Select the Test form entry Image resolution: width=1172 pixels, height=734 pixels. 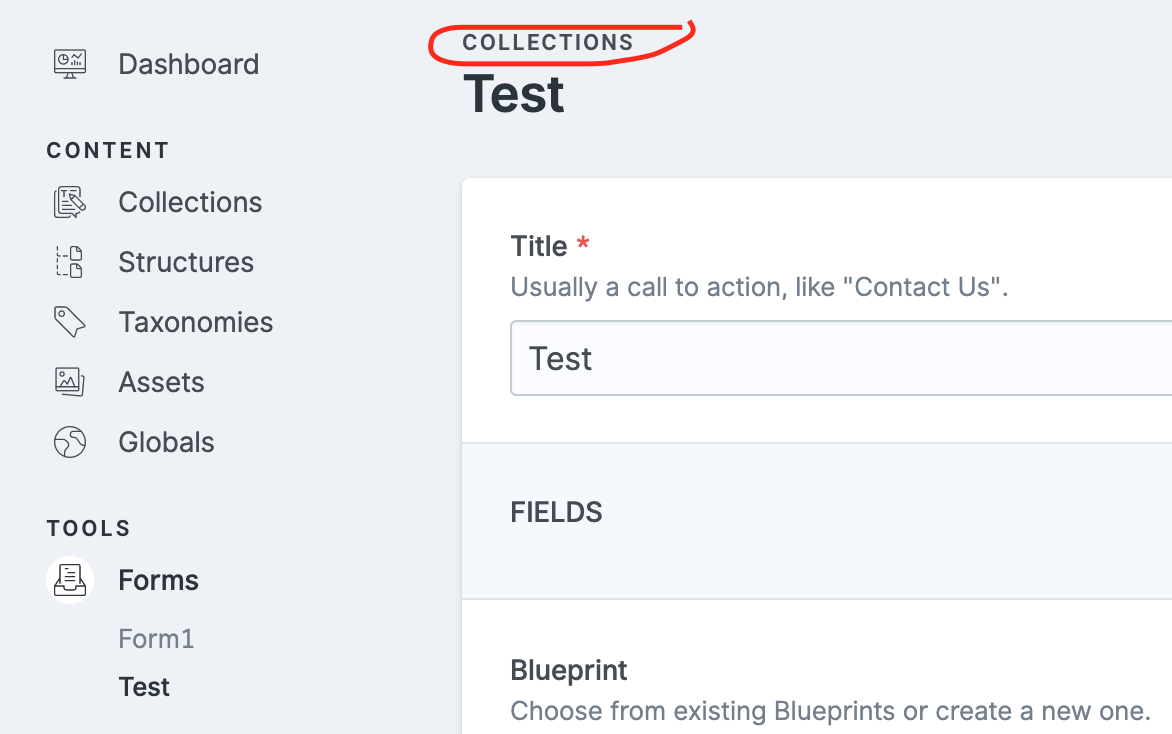[x=144, y=686]
